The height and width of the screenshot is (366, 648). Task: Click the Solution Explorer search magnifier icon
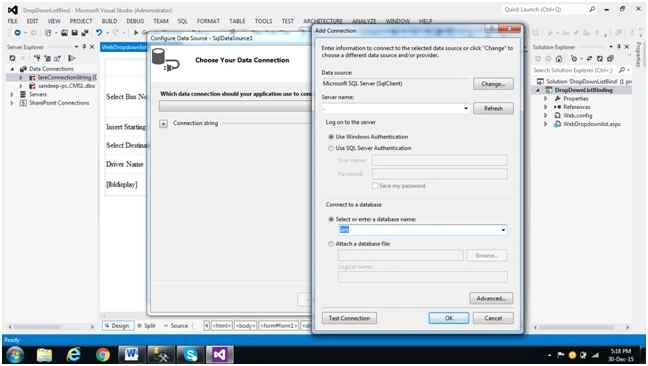[x=622, y=70]
